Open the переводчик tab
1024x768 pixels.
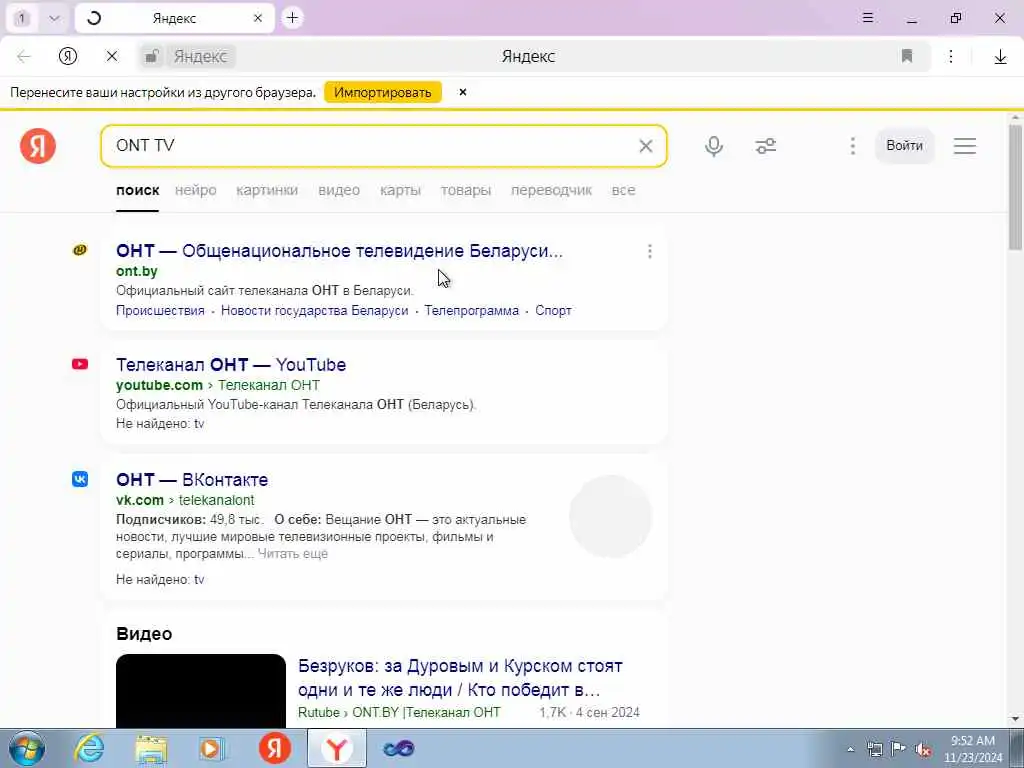[551, 190]
